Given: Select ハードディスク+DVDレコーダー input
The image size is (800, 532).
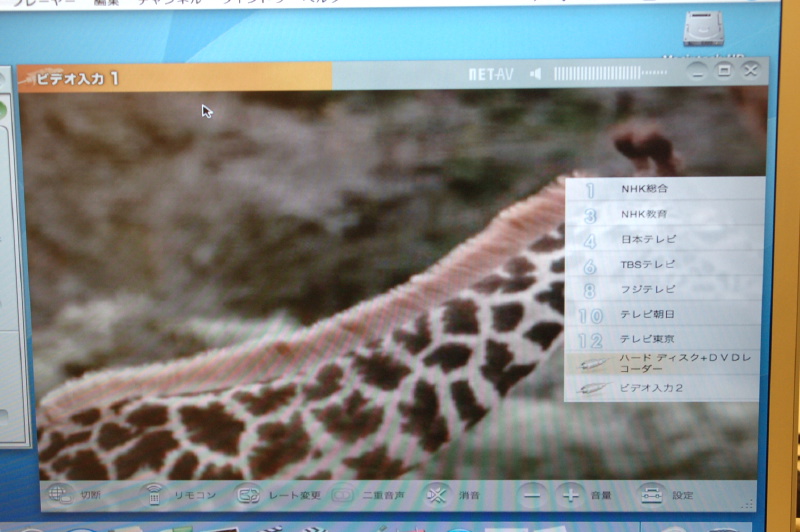Looking at the screenshot, I should click(x=664, y=363).
